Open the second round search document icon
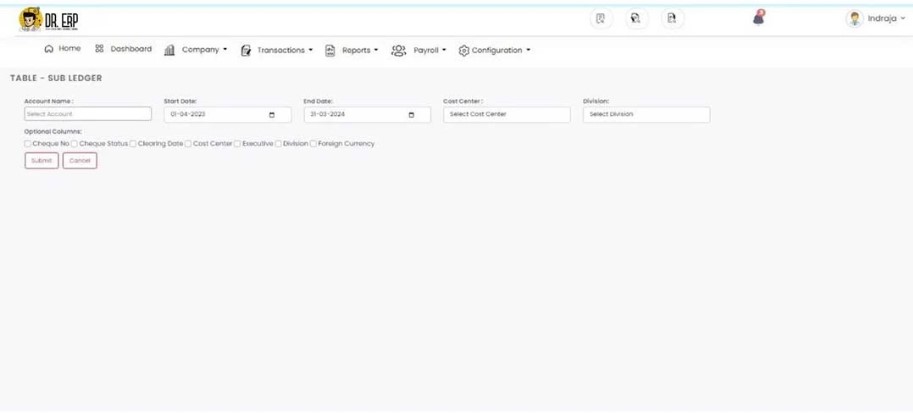 click(636, 19)
